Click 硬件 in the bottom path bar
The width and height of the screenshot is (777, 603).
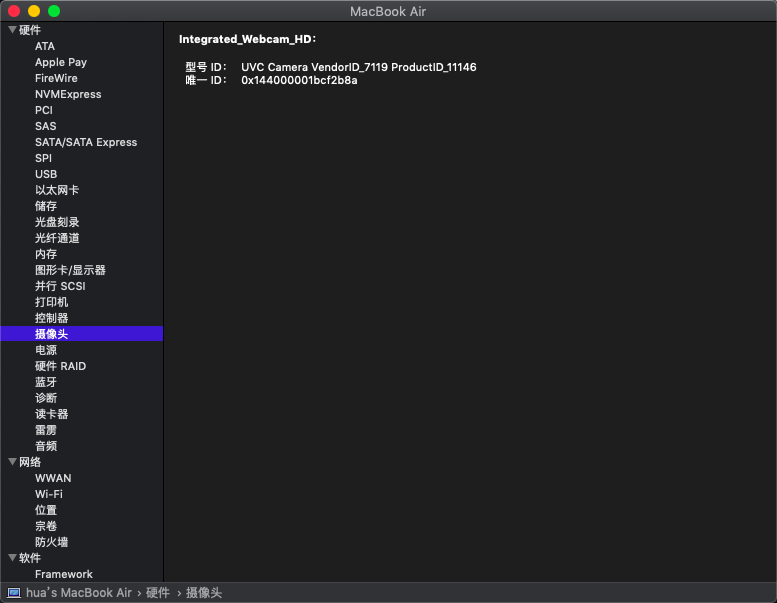(158, 593)
